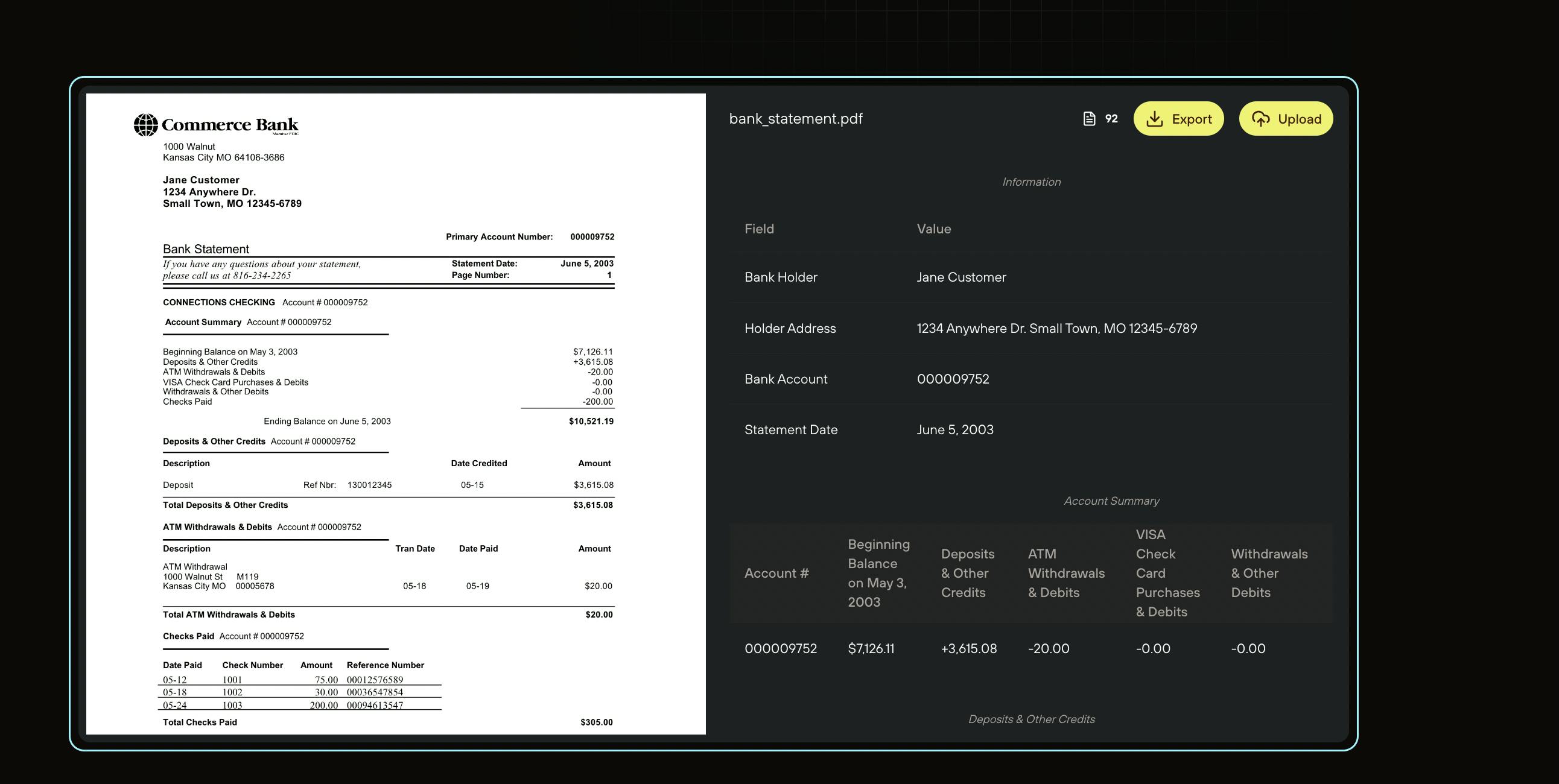Select the Holder Address value text
The image size is (1559, 784).
click(1056, 329)
